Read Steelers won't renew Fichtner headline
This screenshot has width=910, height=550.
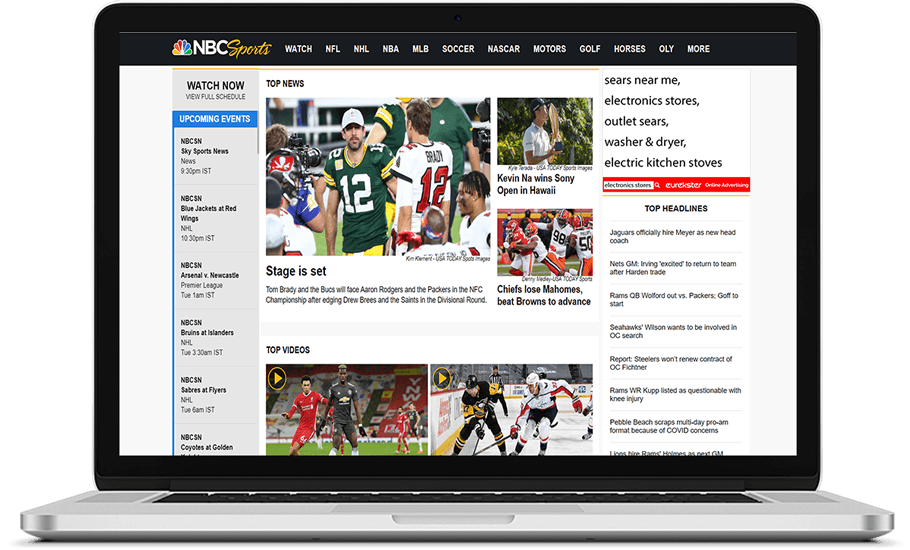coord(671,363)
